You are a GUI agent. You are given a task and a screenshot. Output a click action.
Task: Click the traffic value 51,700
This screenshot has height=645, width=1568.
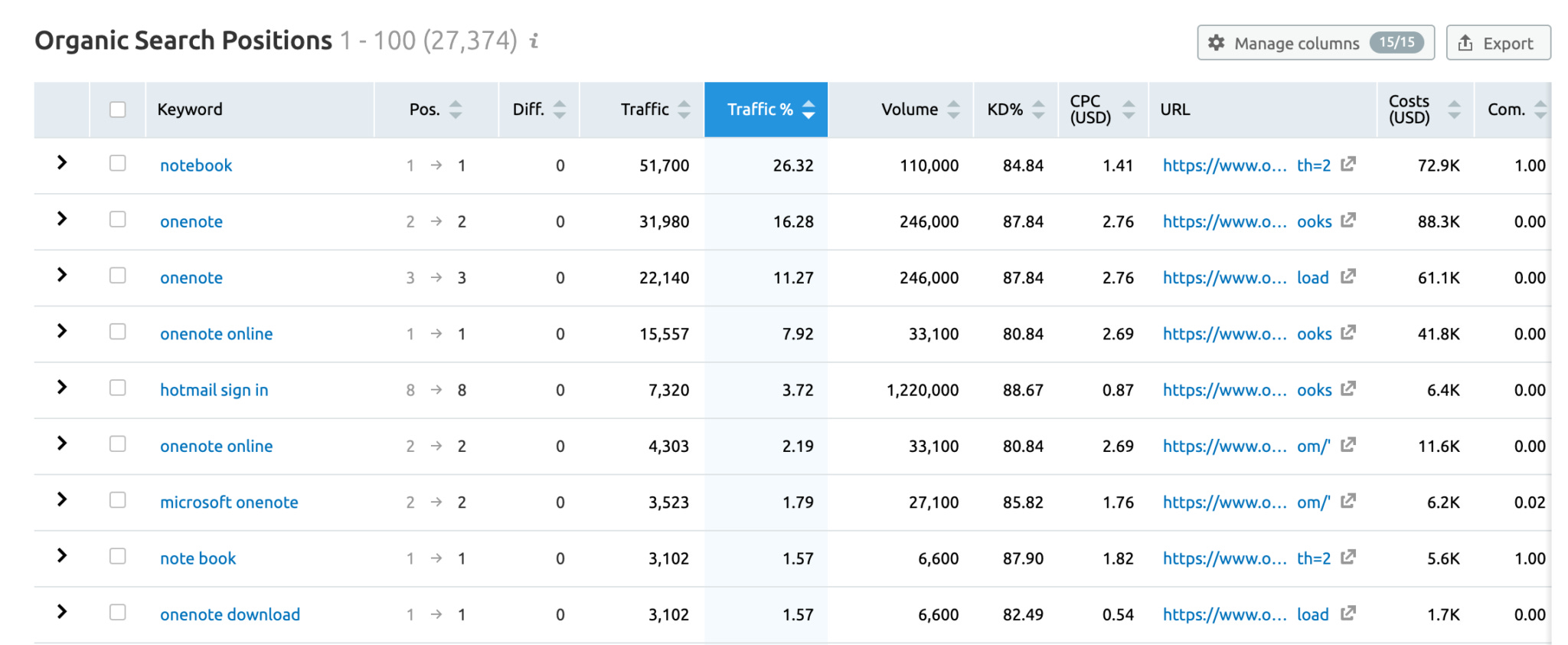click(x=664, y=165)
